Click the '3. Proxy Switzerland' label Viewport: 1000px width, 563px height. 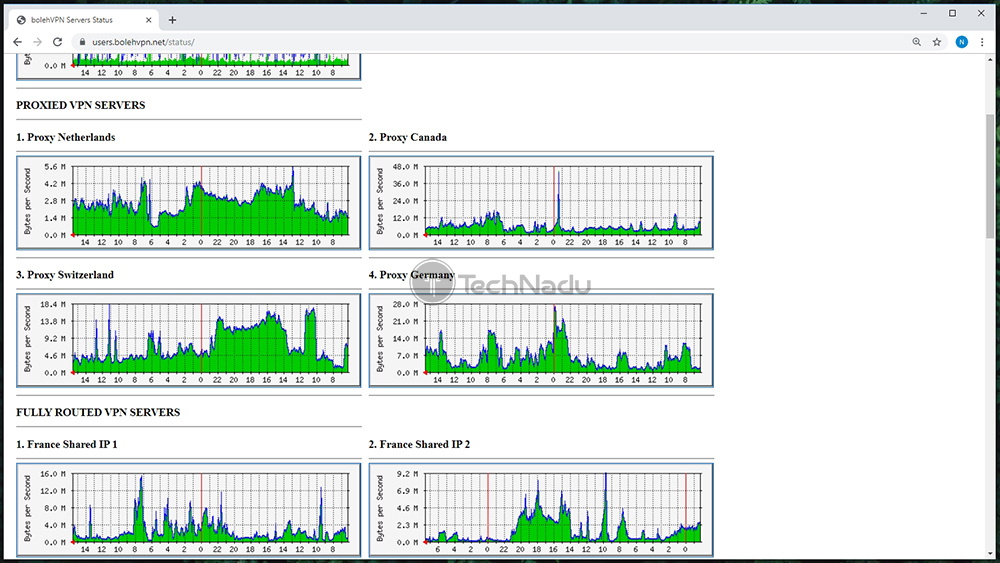click(65, 275)
